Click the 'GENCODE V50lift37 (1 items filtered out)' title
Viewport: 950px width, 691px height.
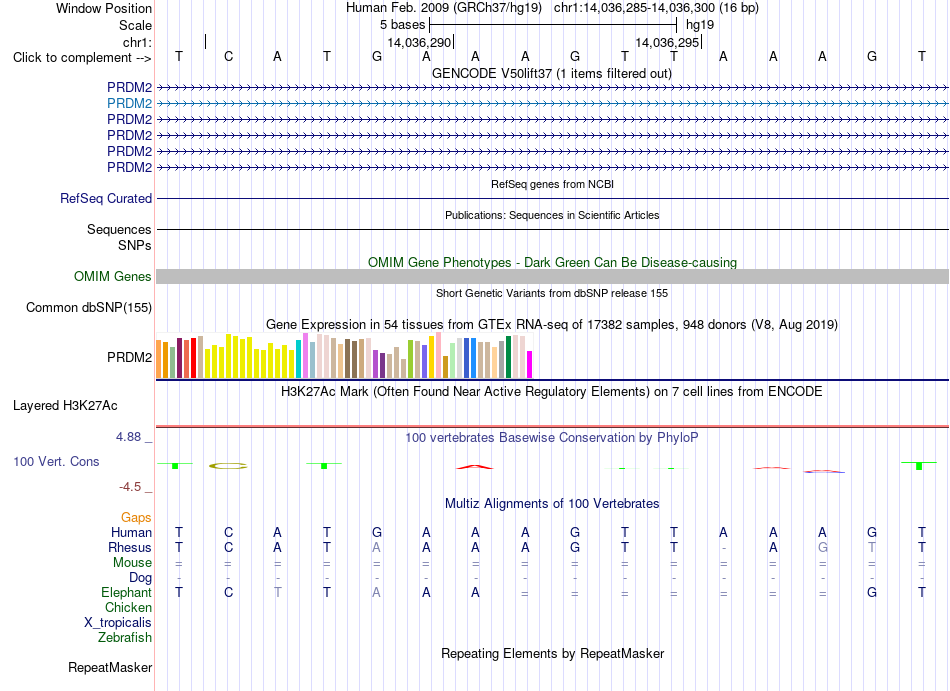tap(552, 74)
